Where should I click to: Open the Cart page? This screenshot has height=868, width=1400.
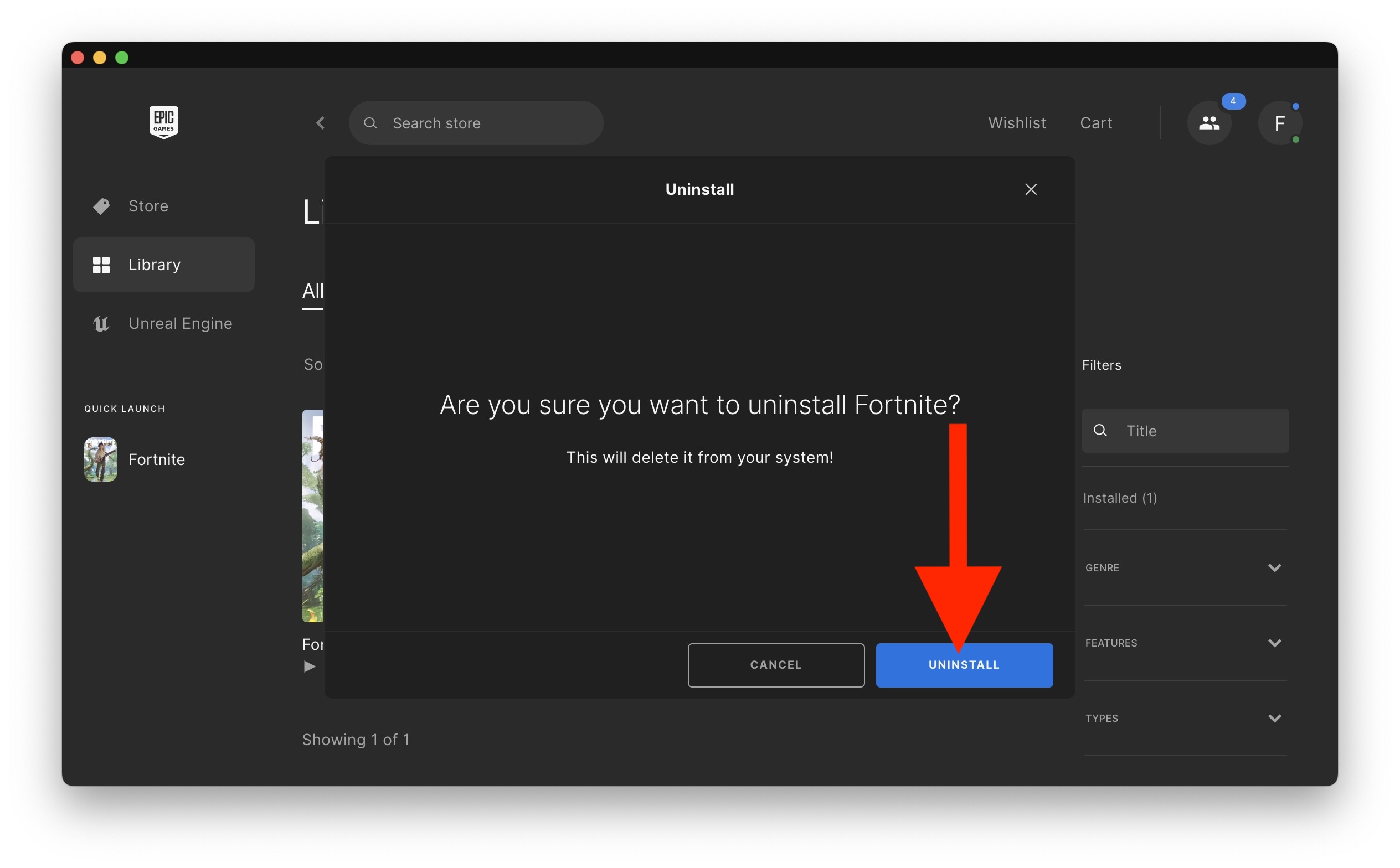[1095, 123]
